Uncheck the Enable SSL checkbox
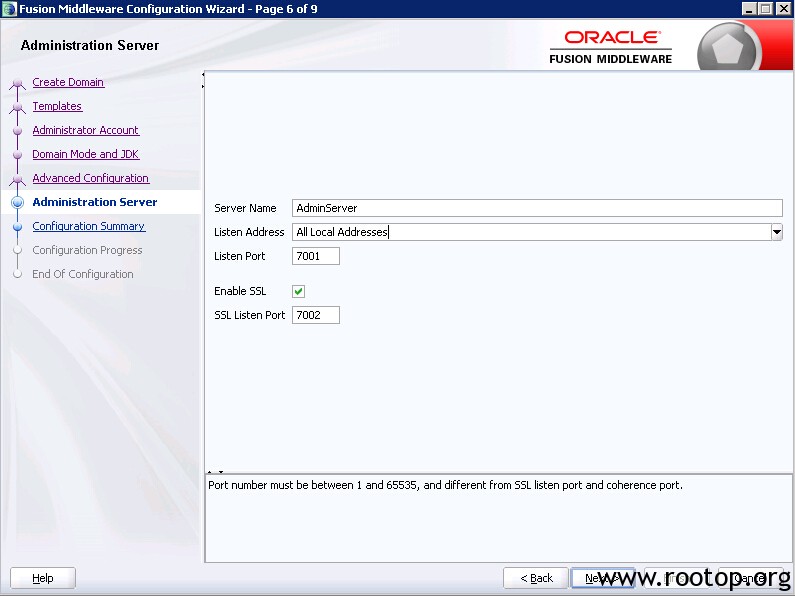 298,291
